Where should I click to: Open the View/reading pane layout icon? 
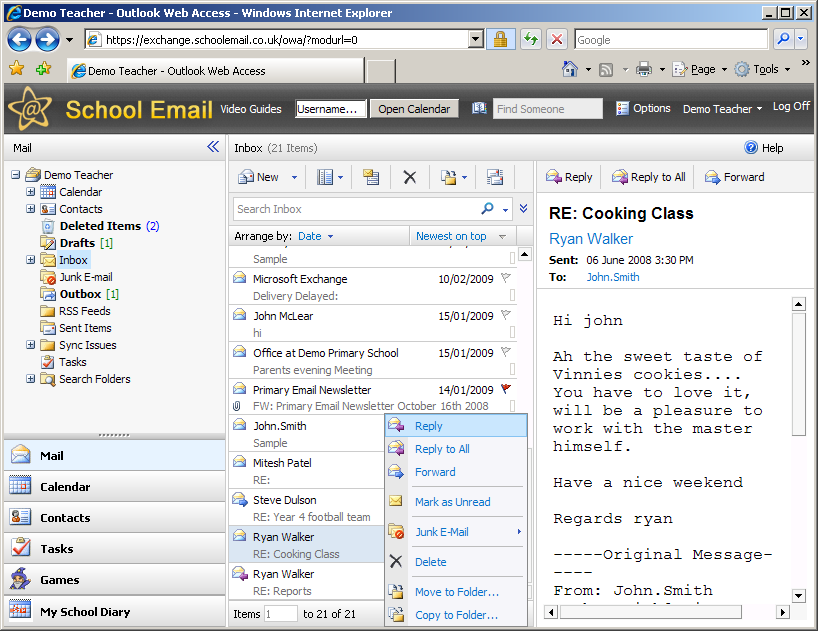tap(325, 177)
